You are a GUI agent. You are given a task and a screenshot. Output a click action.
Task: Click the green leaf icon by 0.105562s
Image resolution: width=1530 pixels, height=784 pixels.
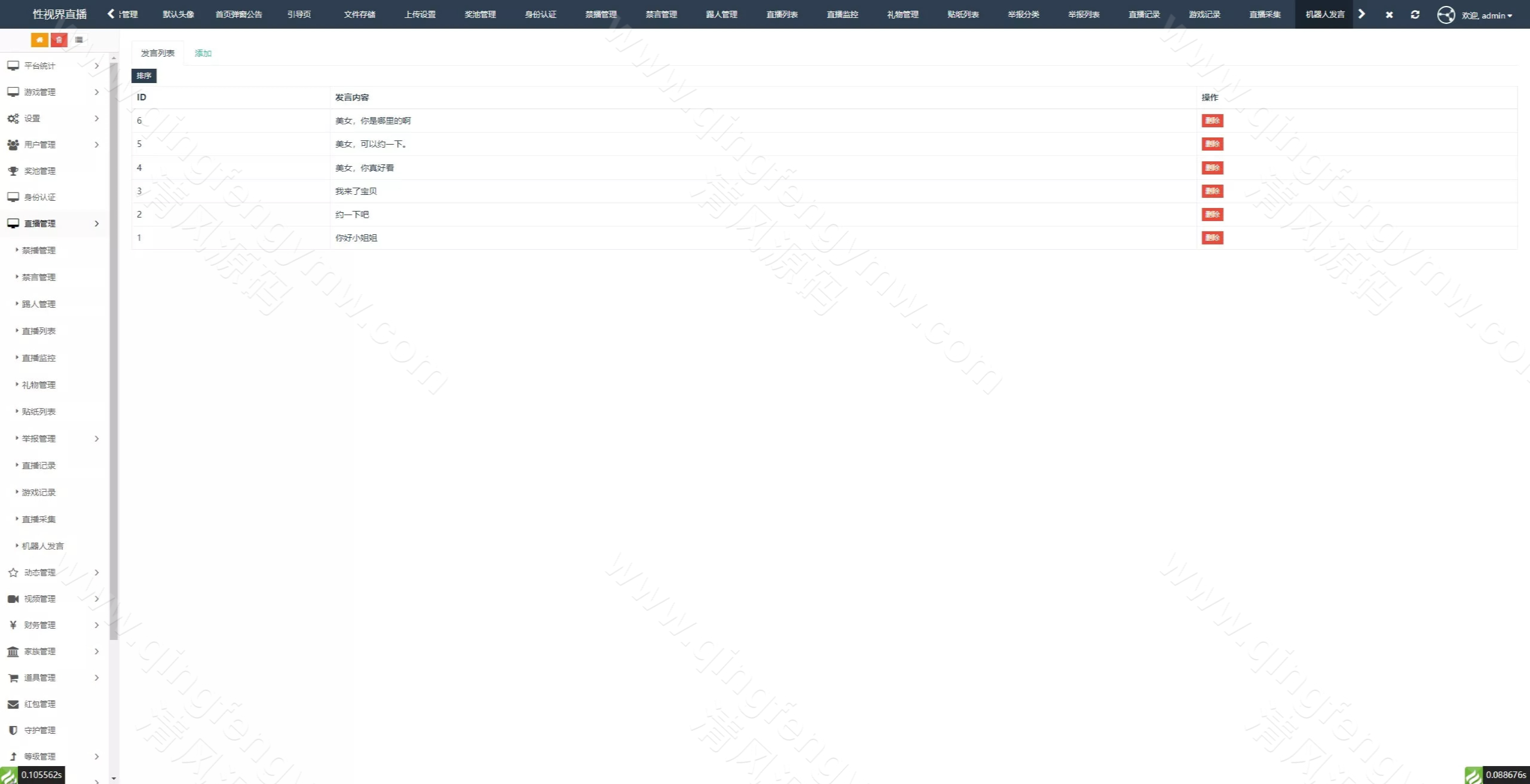8,775
